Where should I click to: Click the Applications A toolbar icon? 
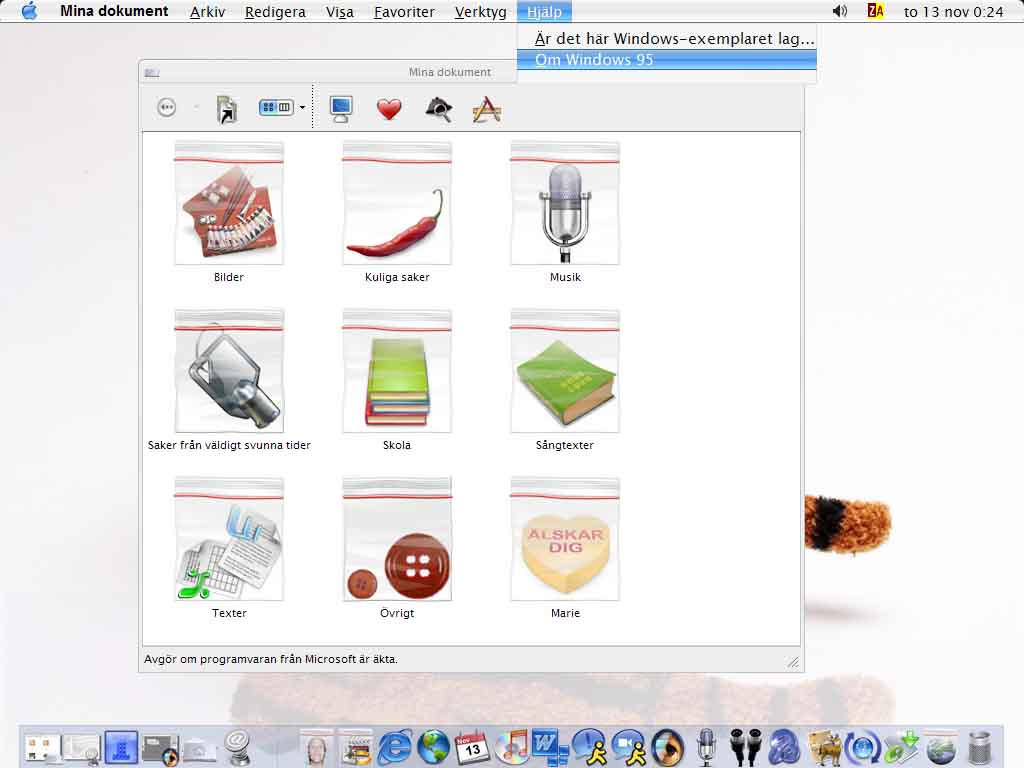[x=487, y=109]
